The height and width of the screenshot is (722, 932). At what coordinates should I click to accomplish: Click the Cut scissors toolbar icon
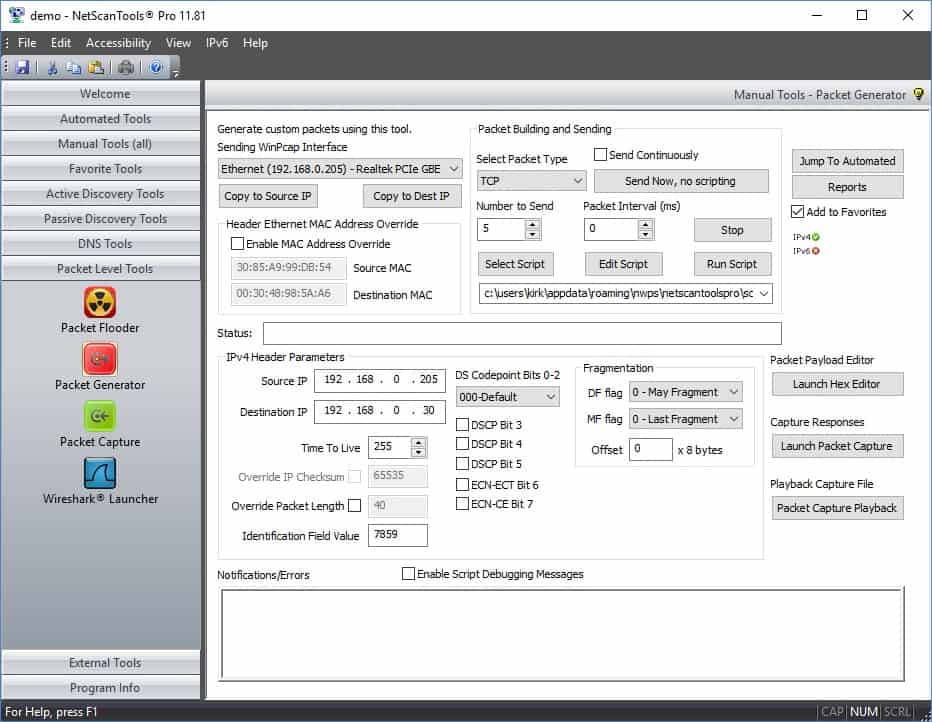click(x=52, y=68)
